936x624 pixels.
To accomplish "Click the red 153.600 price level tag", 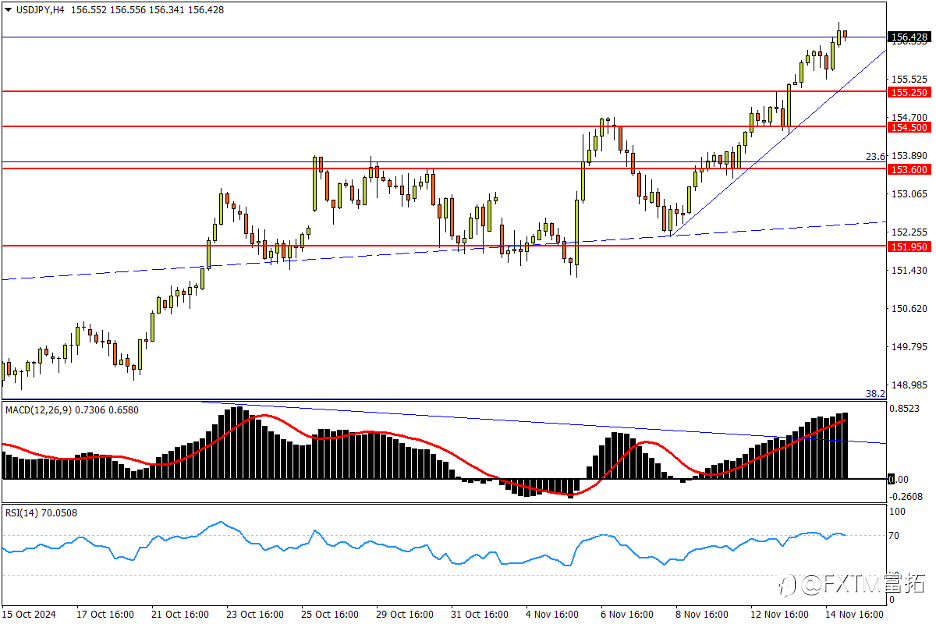I will tap(909, 170).
